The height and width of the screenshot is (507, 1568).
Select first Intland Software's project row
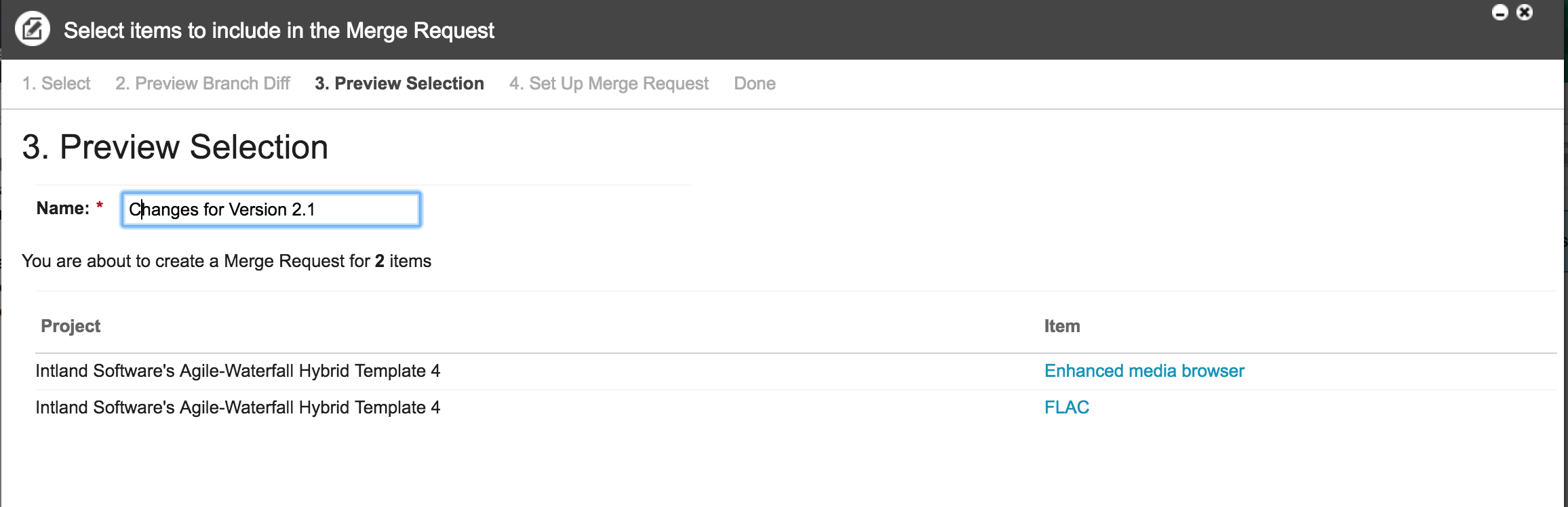(x=796, y=371)
